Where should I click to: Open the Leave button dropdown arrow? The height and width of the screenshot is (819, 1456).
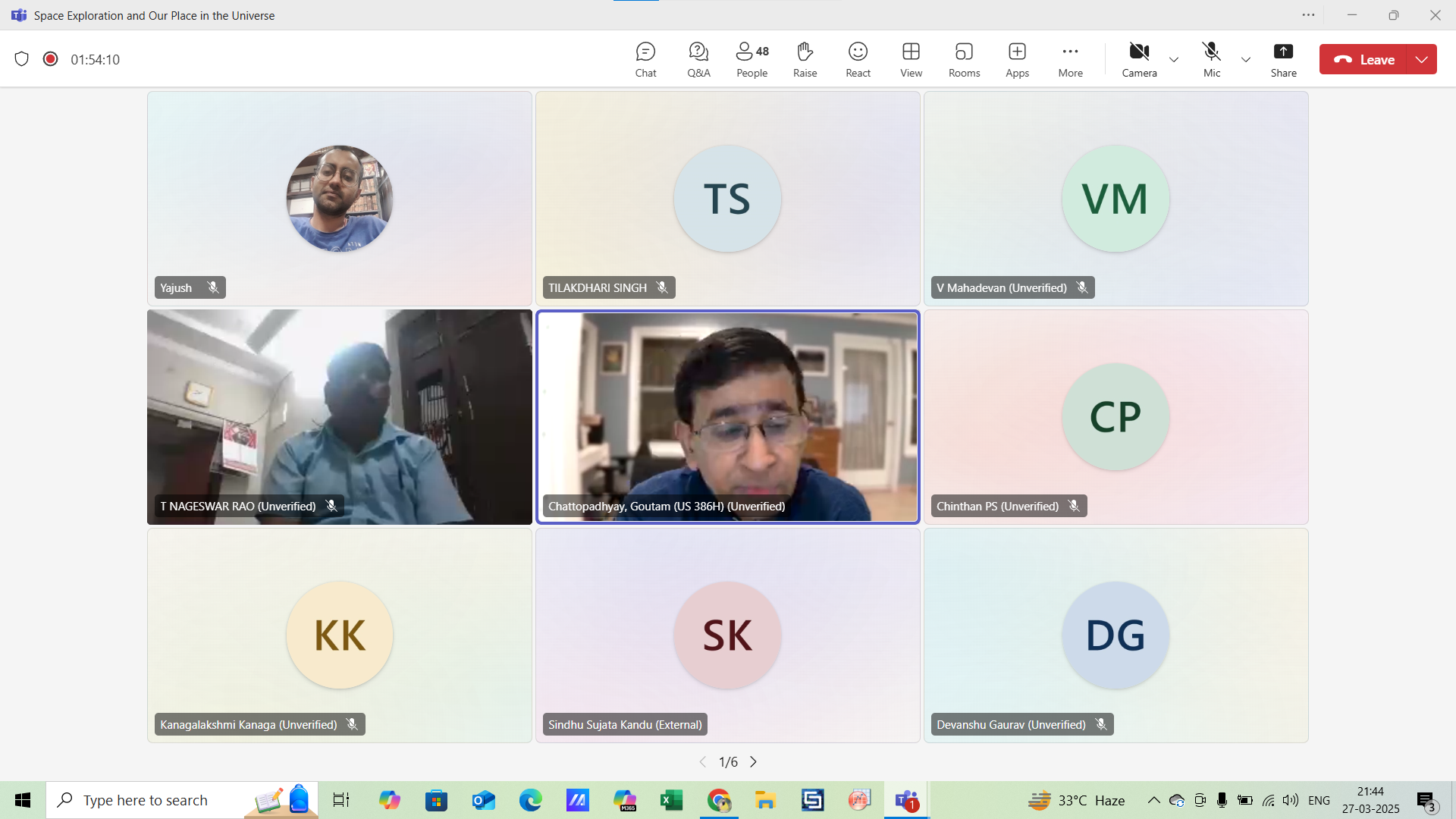[1422, 59]
